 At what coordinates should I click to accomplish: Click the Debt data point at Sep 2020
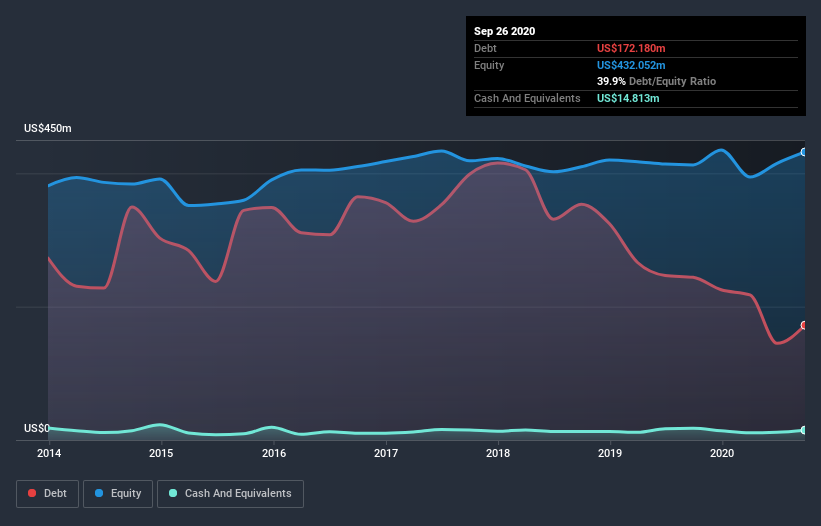(804, 325)
